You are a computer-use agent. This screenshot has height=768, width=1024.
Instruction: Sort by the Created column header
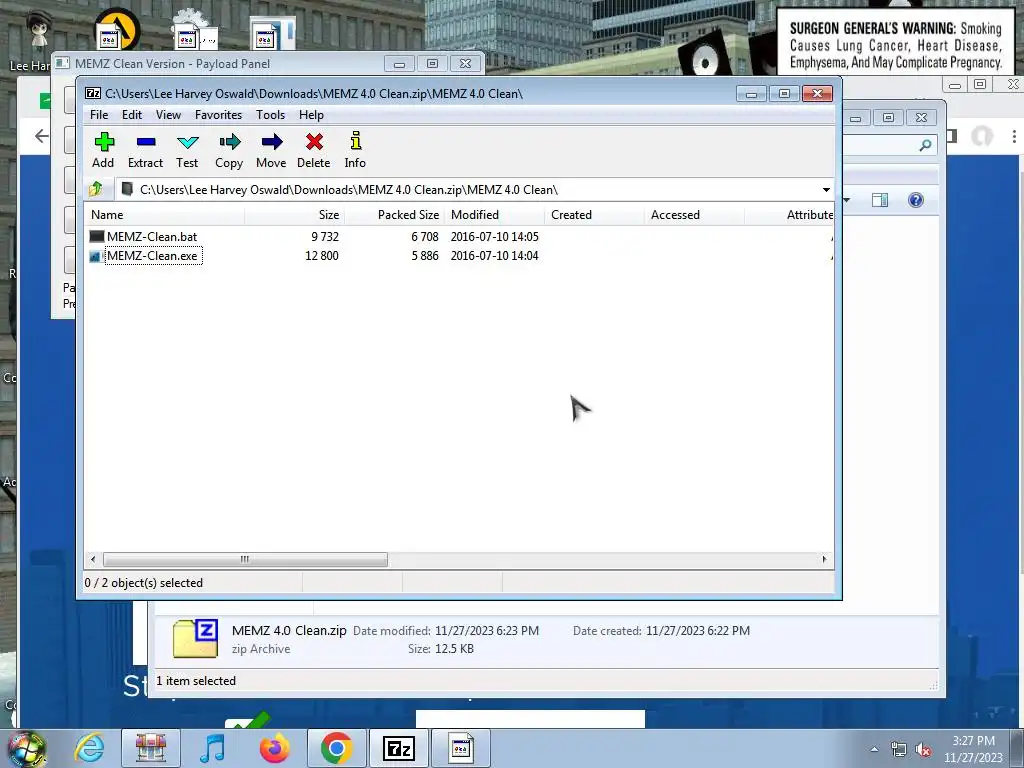pyautogui.click(x=594, y=215)
